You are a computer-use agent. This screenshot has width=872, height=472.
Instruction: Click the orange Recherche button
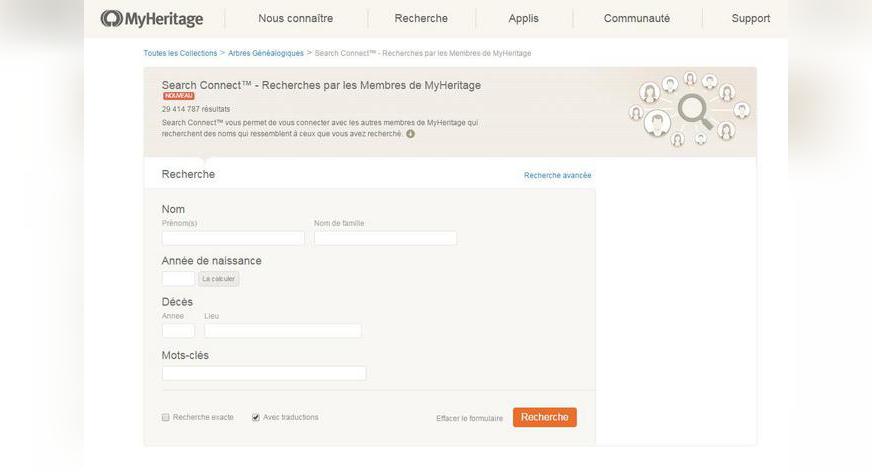pyautogui.click(x=544, y=417)
